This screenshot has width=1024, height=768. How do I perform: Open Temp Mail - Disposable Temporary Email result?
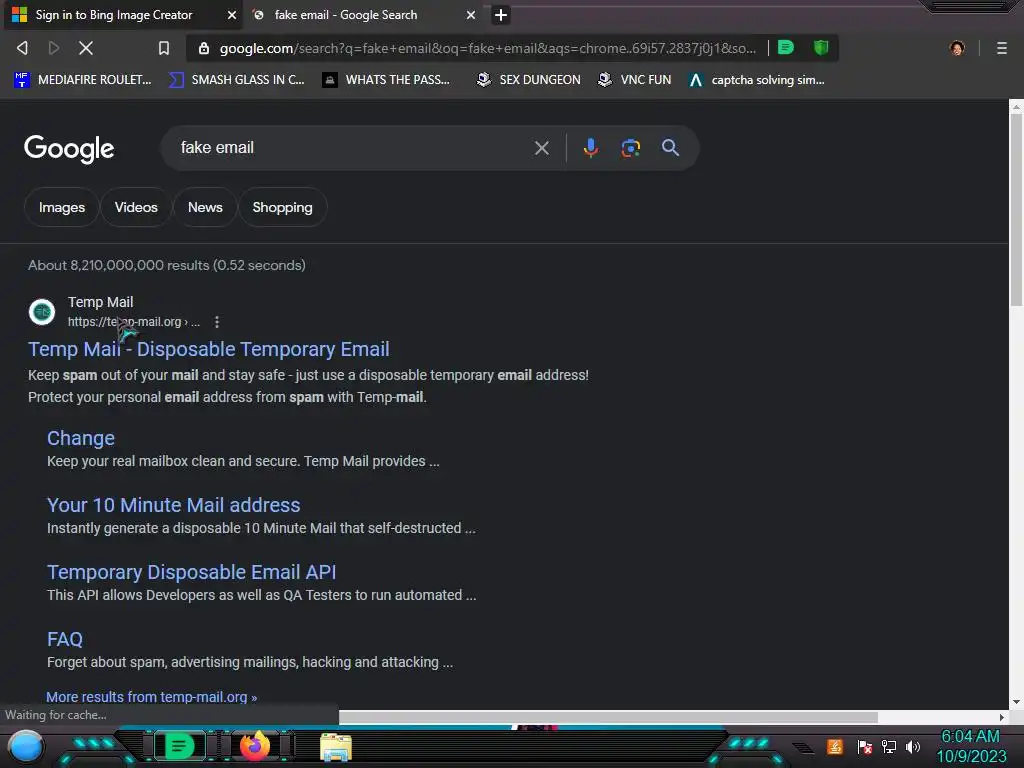209,349
